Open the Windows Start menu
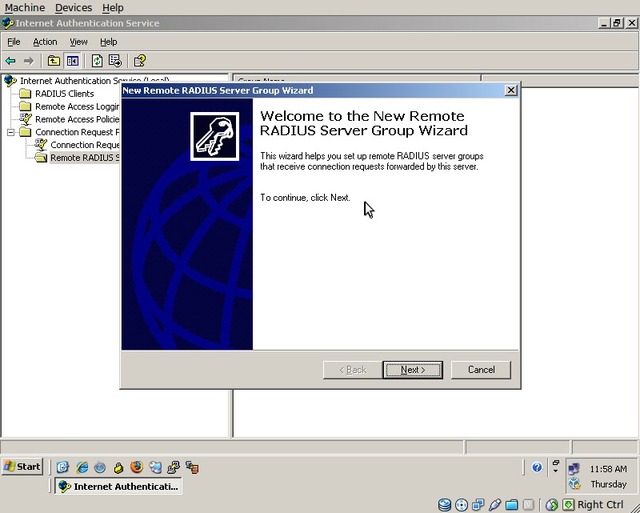 22,467
